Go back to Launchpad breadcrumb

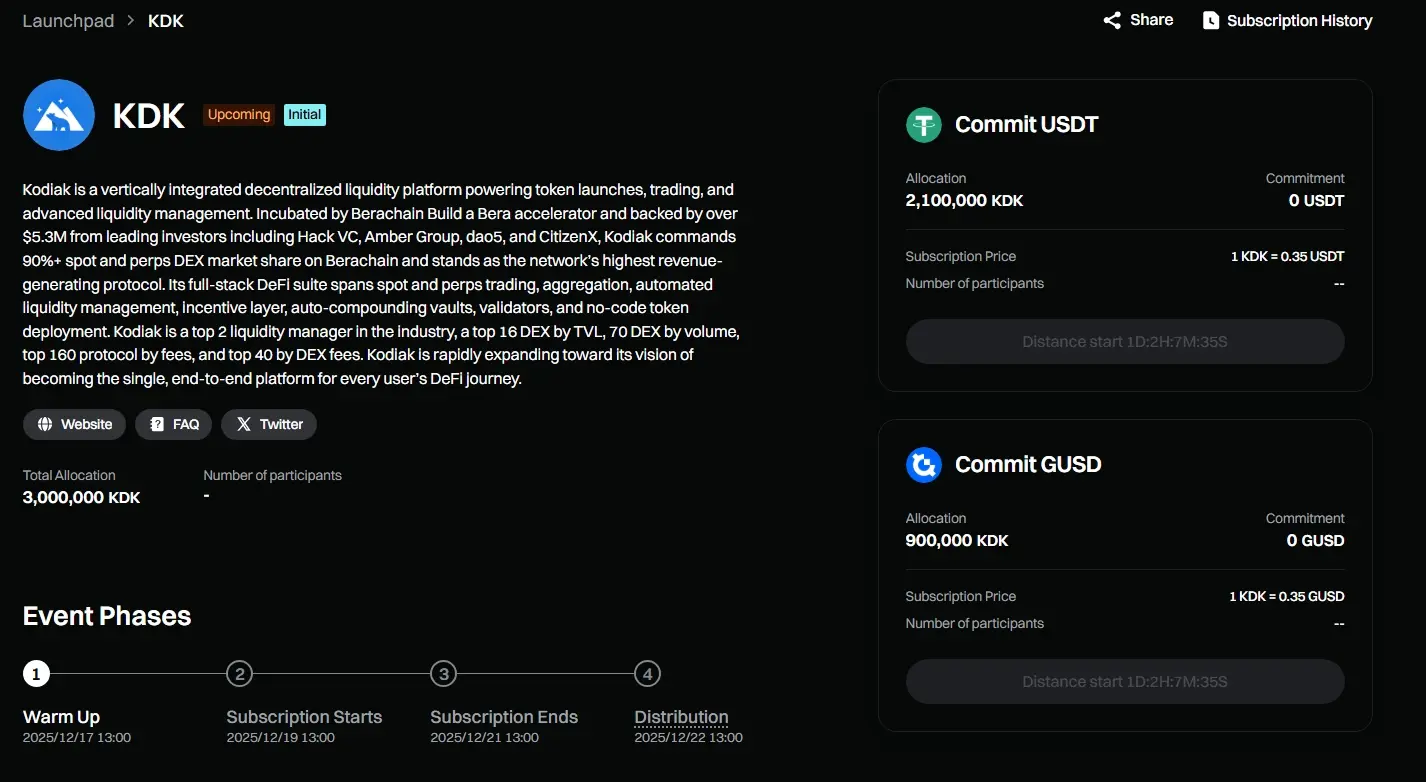[68, 21]
